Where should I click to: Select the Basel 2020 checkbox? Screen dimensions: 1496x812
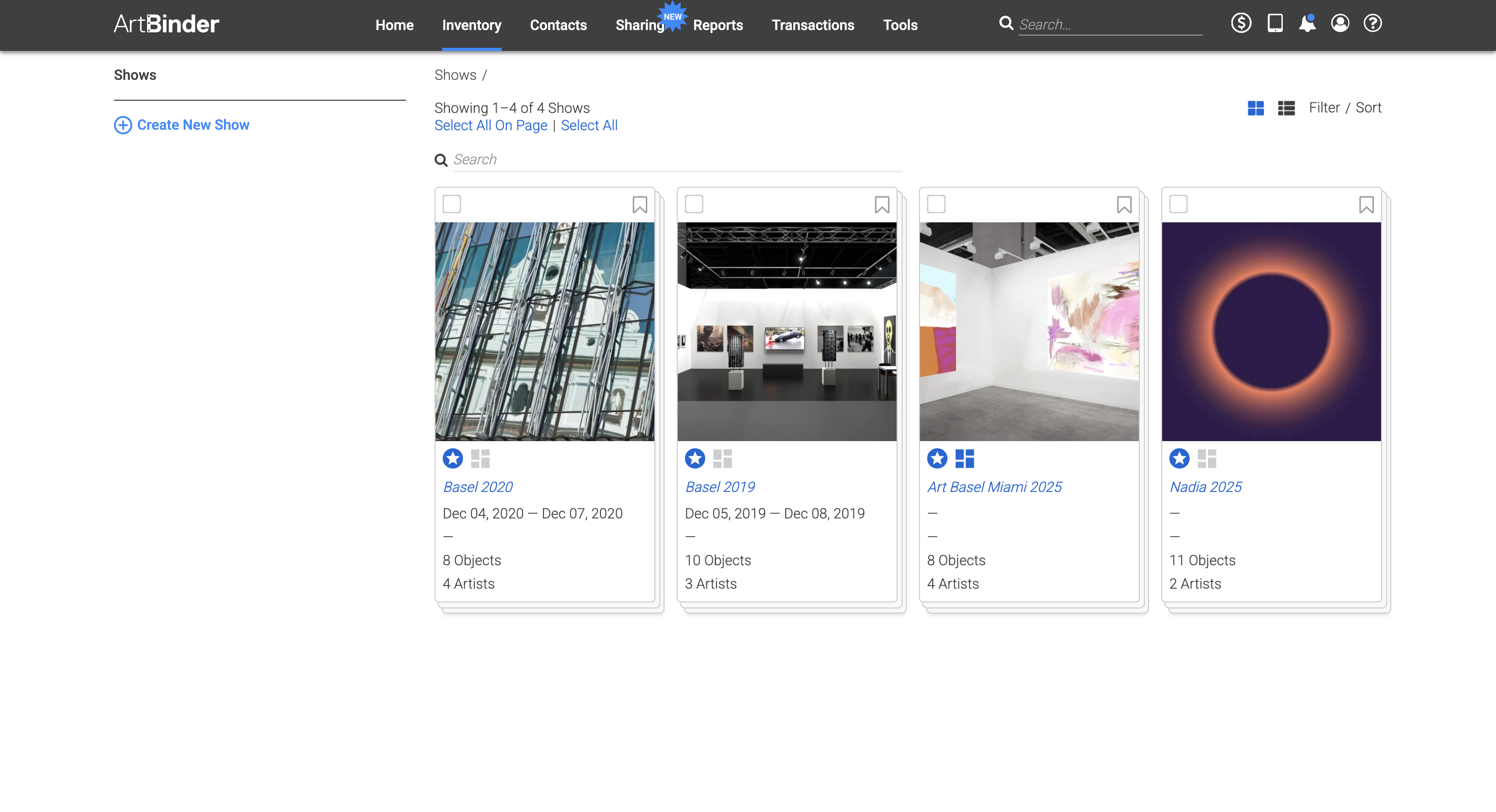452,204
